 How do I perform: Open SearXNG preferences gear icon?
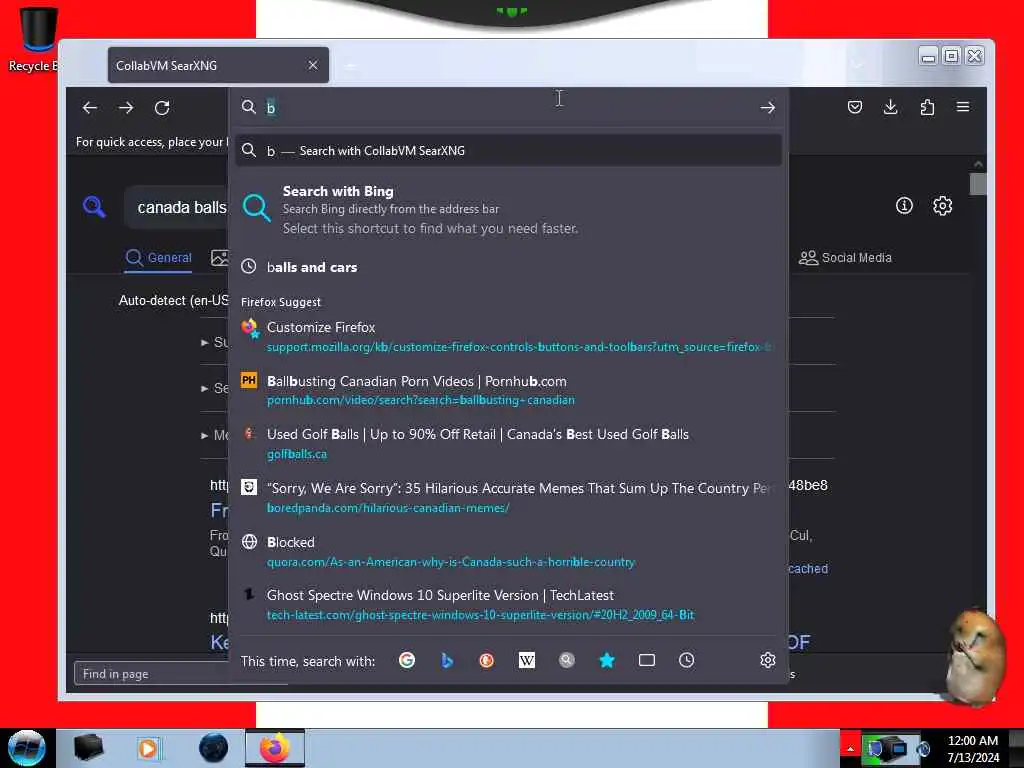(x=942, y=206)
